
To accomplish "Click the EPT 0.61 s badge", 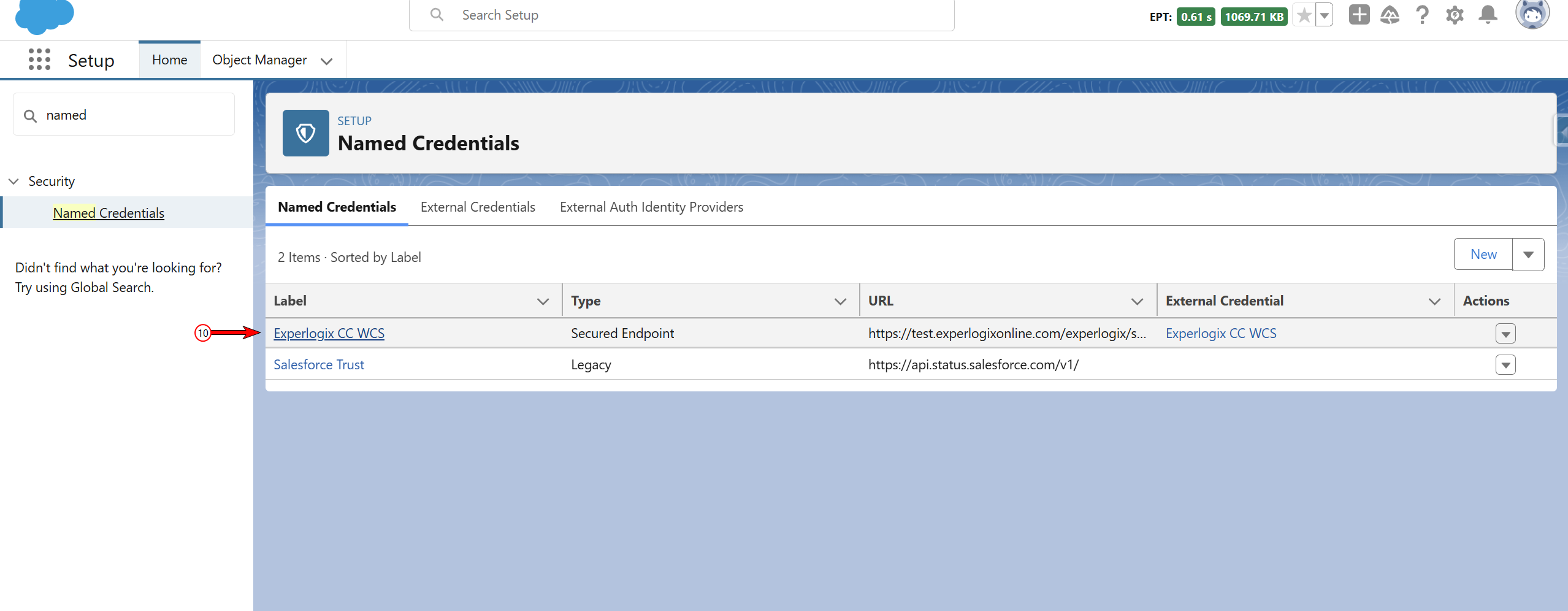I will [1196, 17].
